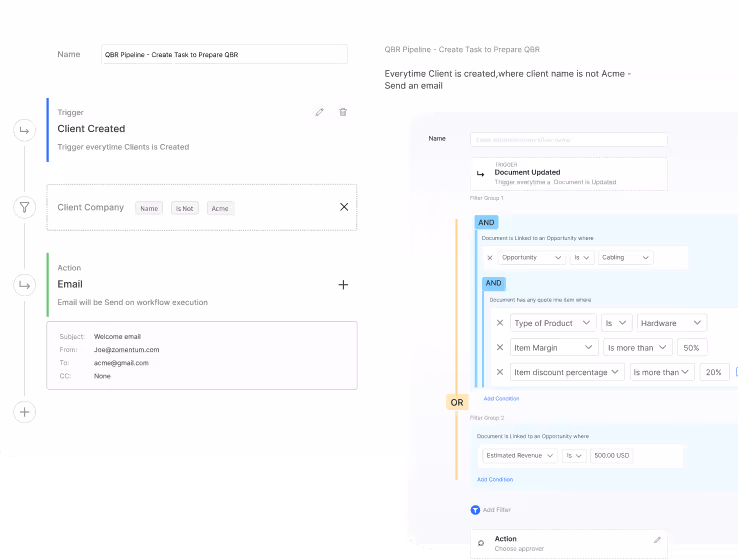
Task: Open the Item discount percentage dropdown
Action: [567, 372]
